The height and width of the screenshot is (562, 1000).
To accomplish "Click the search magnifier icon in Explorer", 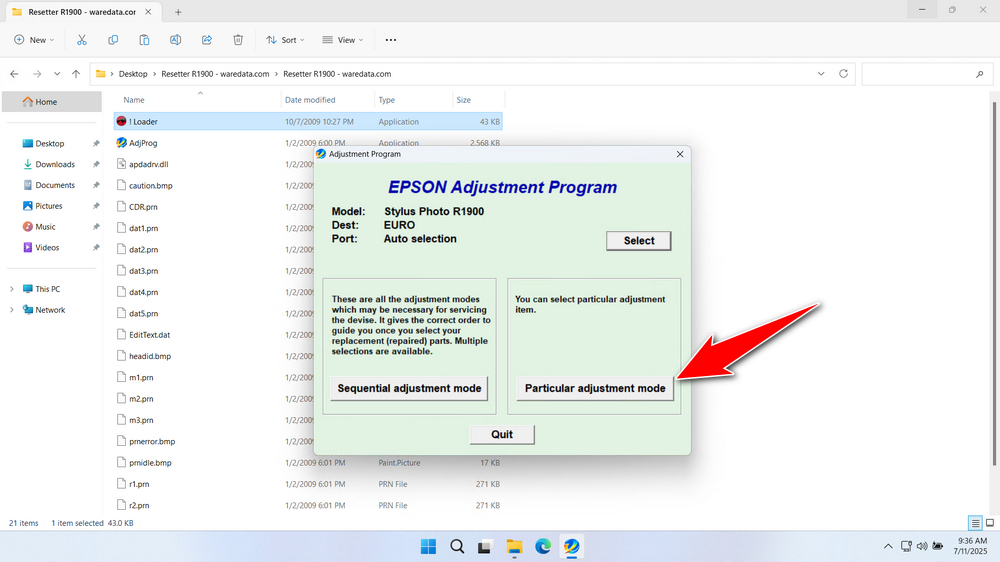I will coord(980,74).
